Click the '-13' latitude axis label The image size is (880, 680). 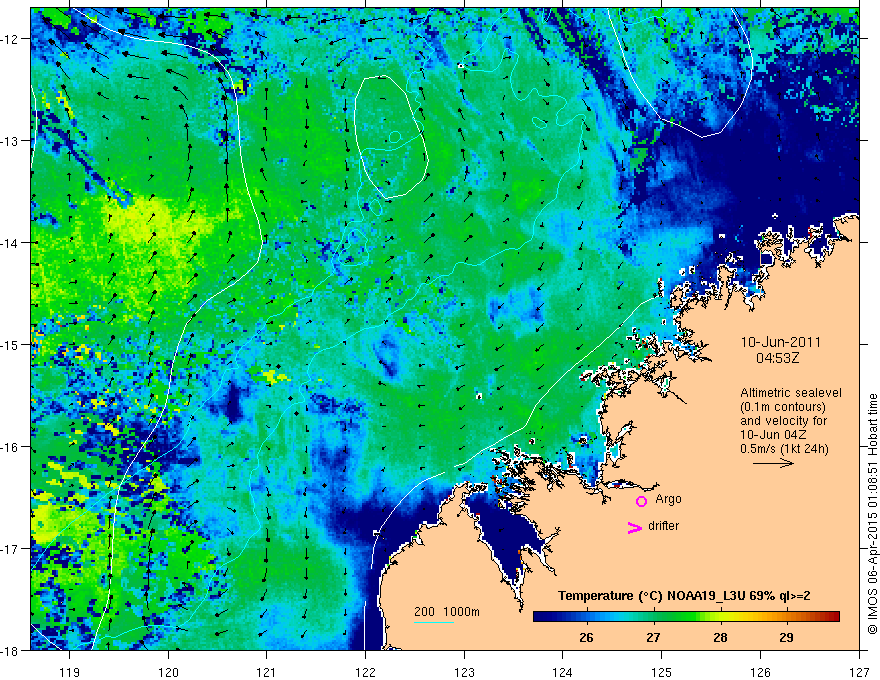click(11, 141)
